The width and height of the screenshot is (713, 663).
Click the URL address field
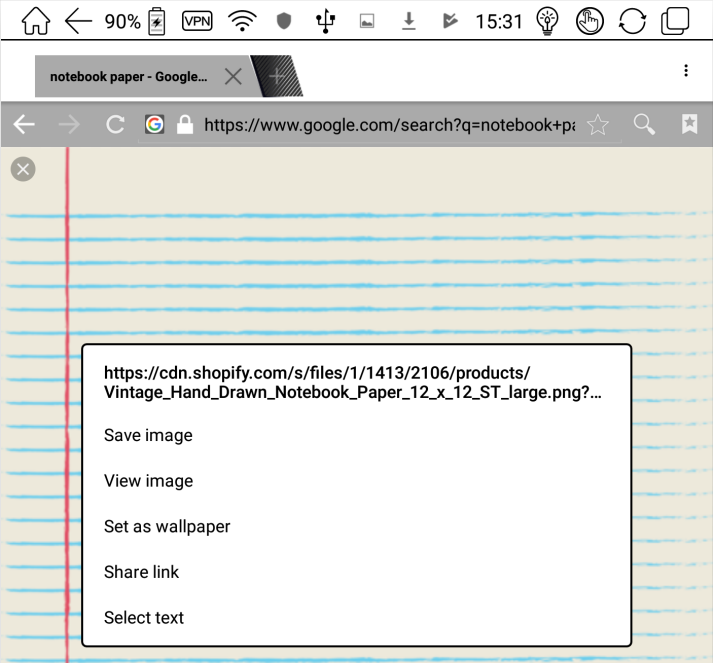389,125
